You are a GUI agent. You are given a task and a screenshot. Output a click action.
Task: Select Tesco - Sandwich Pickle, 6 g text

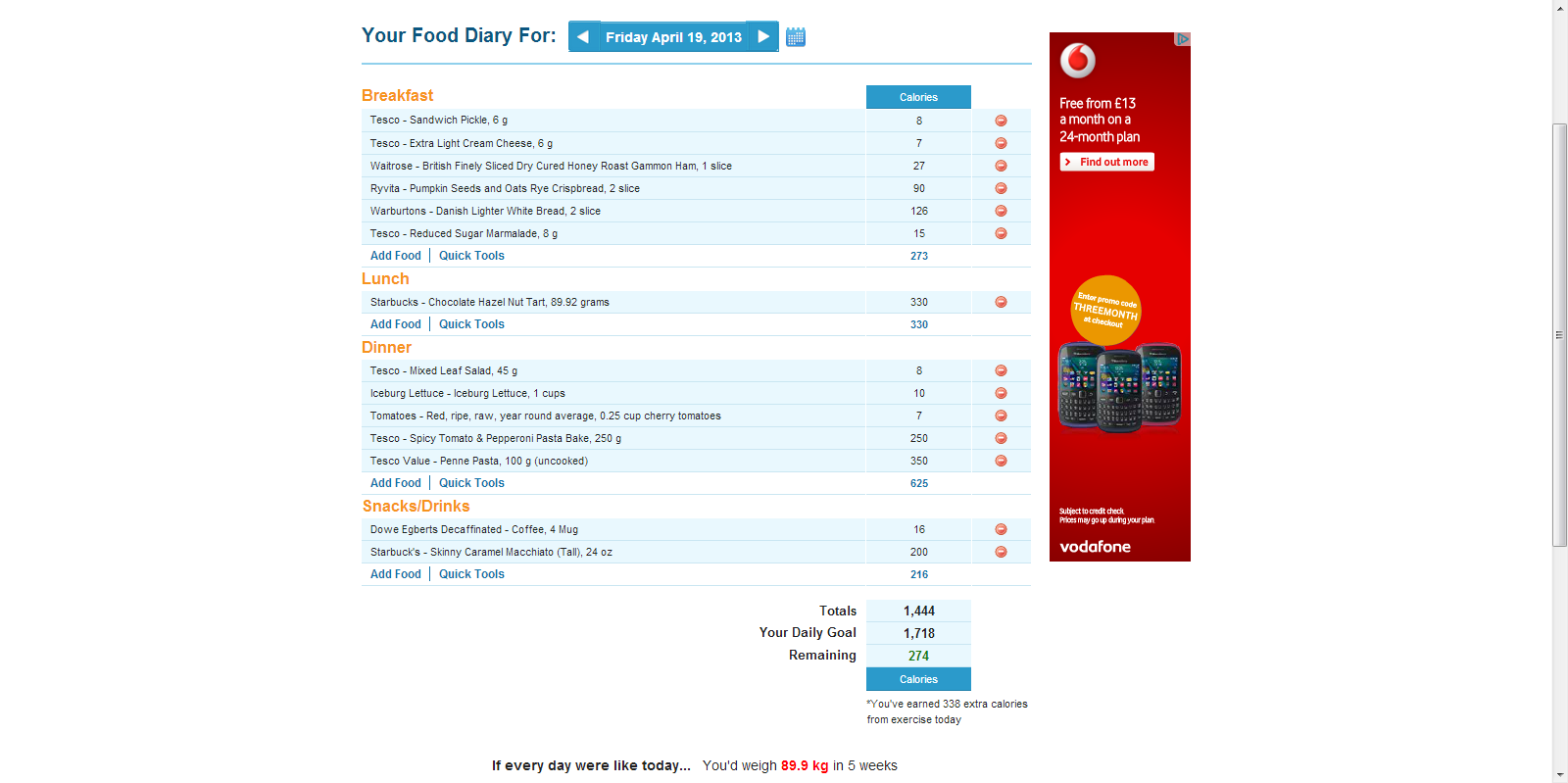click(439, 121)
